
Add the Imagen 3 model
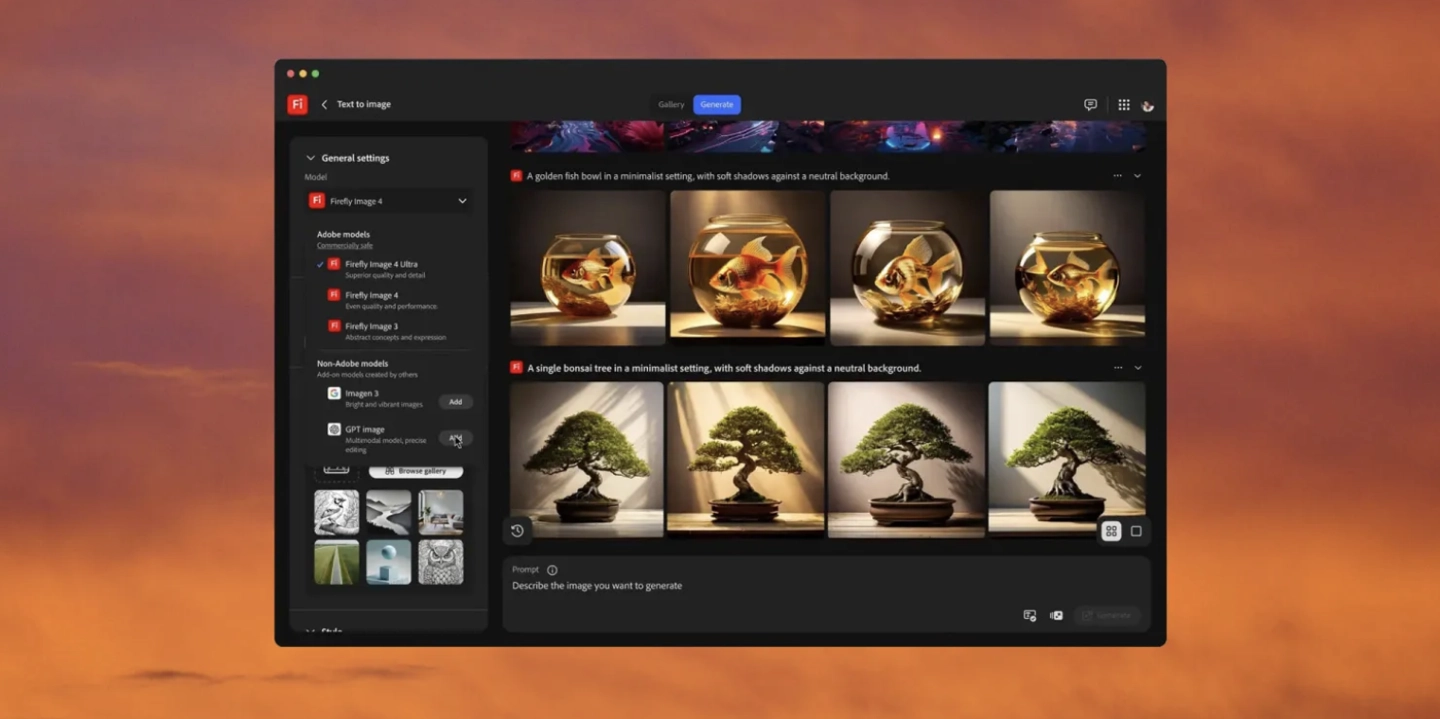(455, 402)
